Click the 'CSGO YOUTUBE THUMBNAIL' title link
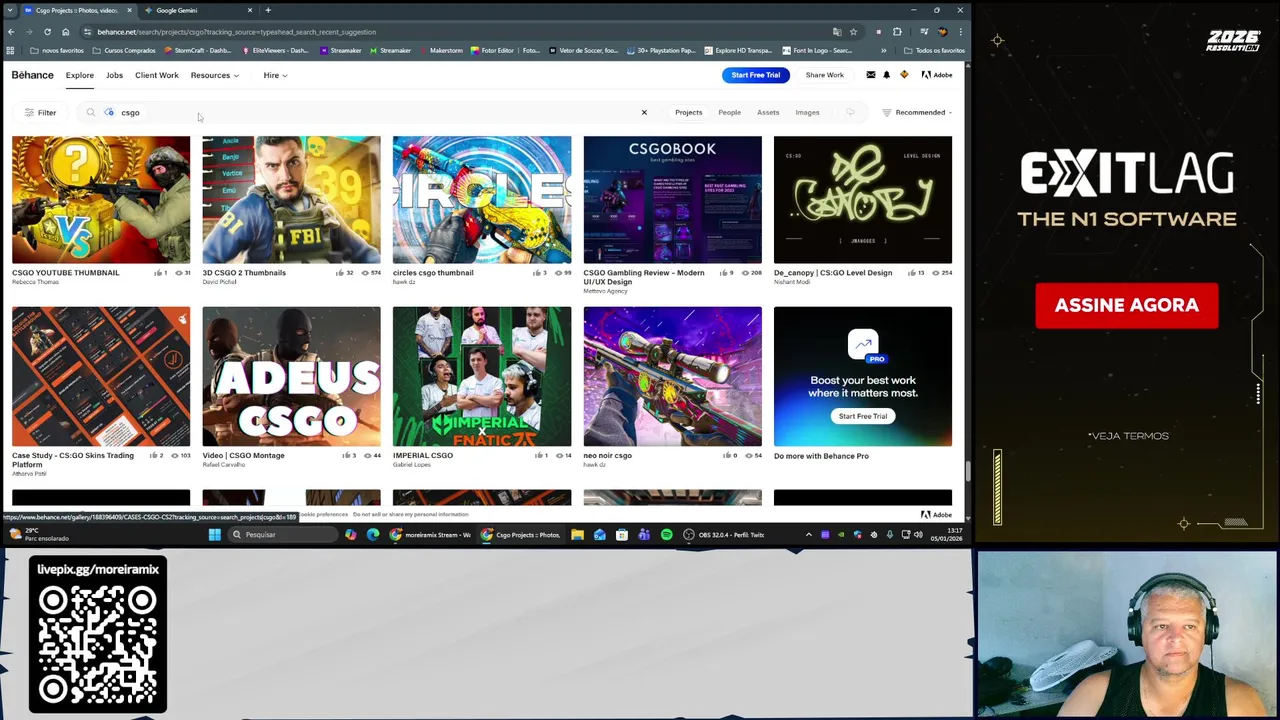Image resolution: width=1280 pixels, height=720 pixels. tap(65, 272)
